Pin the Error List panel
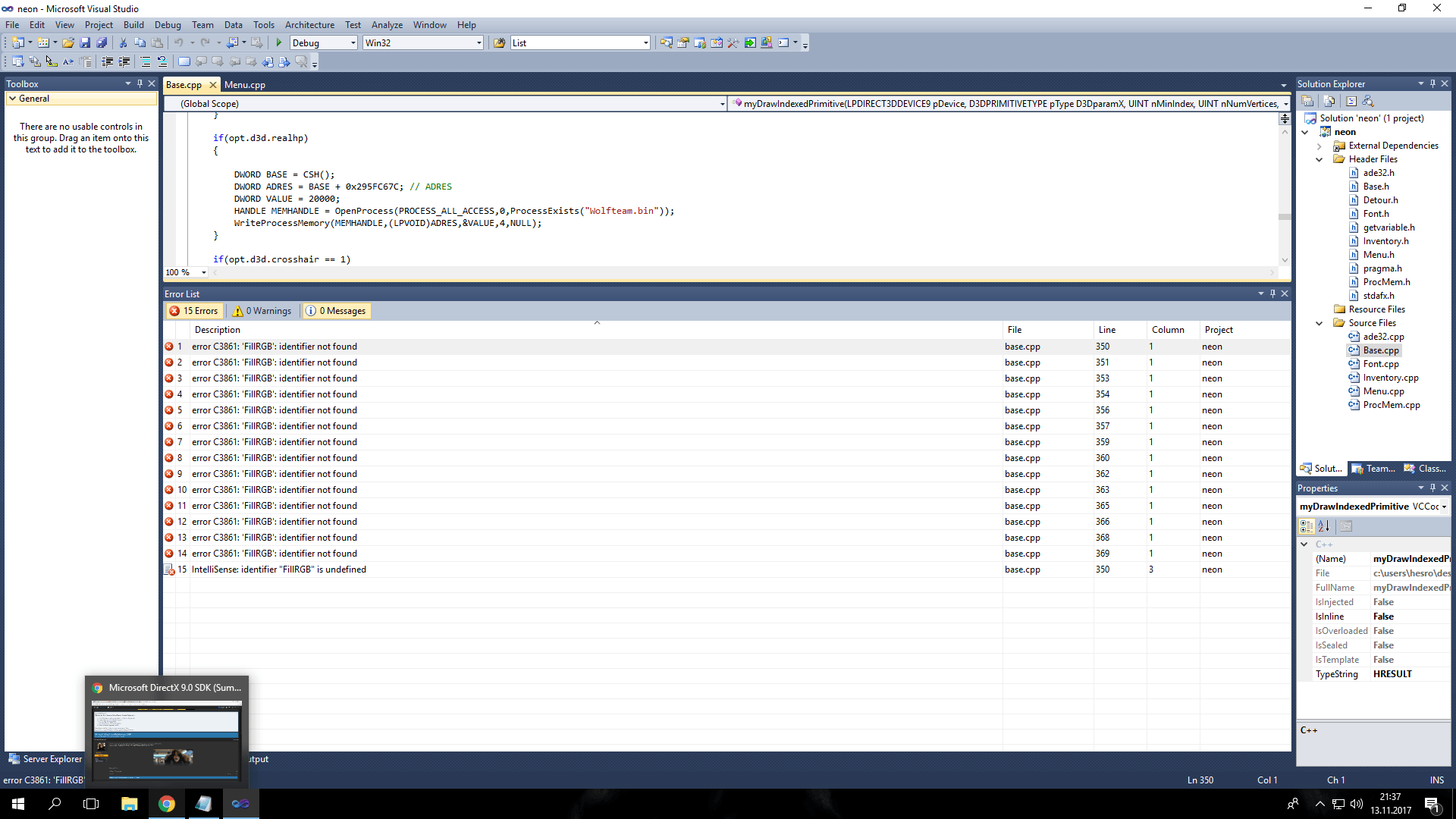 click(1273, 293)
